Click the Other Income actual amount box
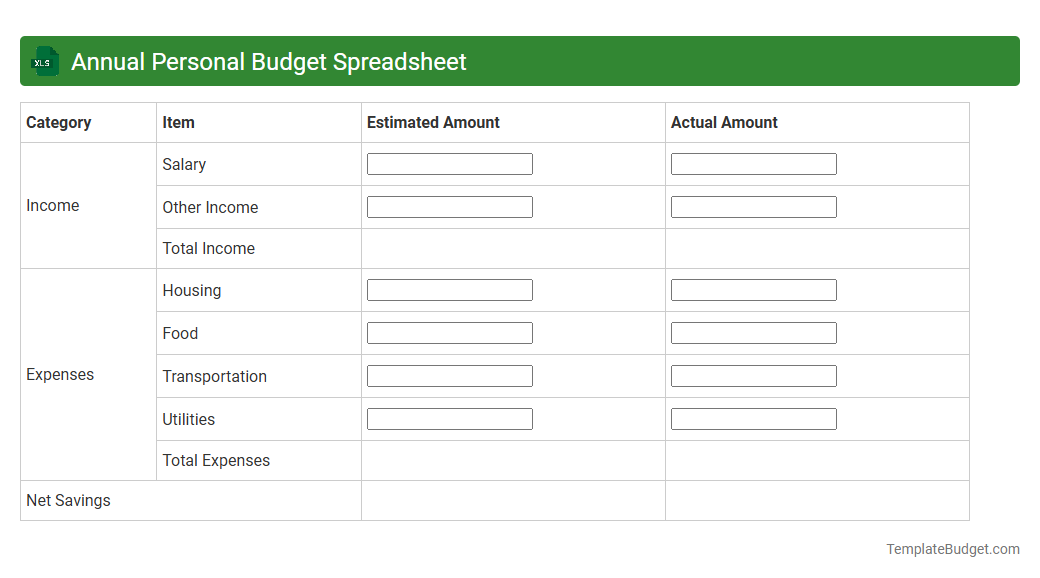The width and height of the screenshot is (1040, 578). click(753, 206)
